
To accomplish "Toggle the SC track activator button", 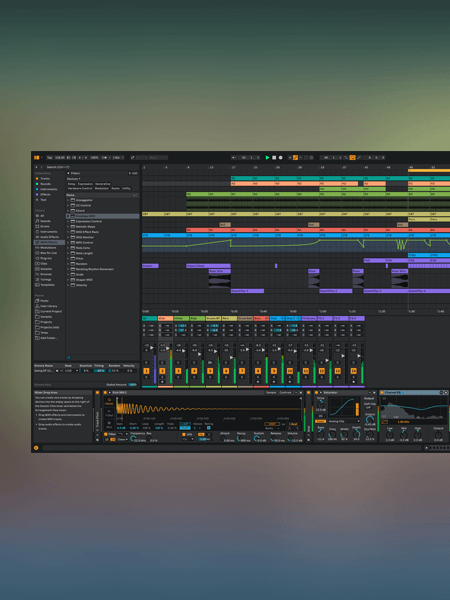I will coord(146,371).
